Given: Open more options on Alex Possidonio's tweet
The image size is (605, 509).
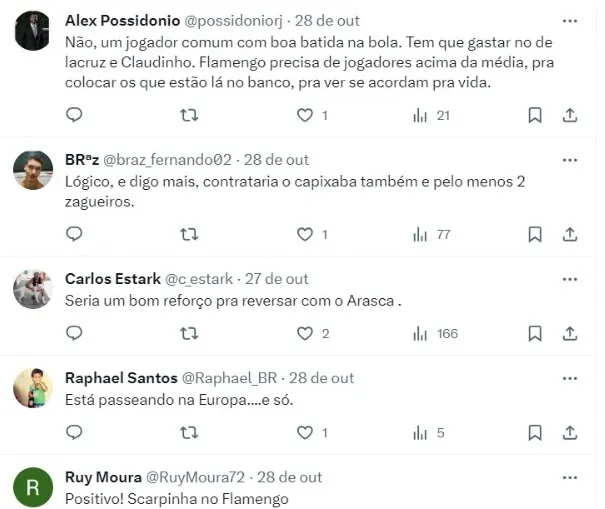Looking at the screenshot, I should click(569, 20).
